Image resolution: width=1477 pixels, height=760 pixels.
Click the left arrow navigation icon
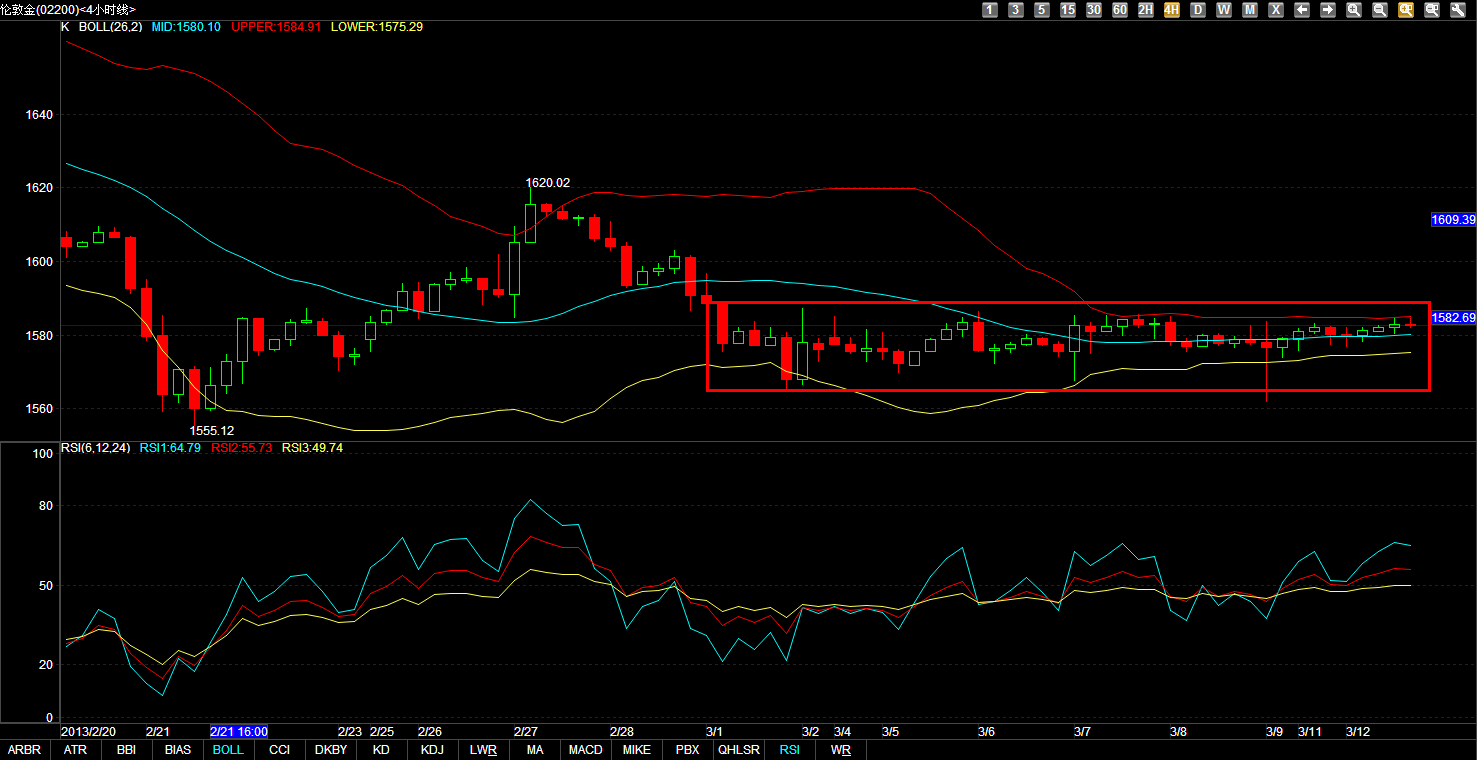[1302, 10]
